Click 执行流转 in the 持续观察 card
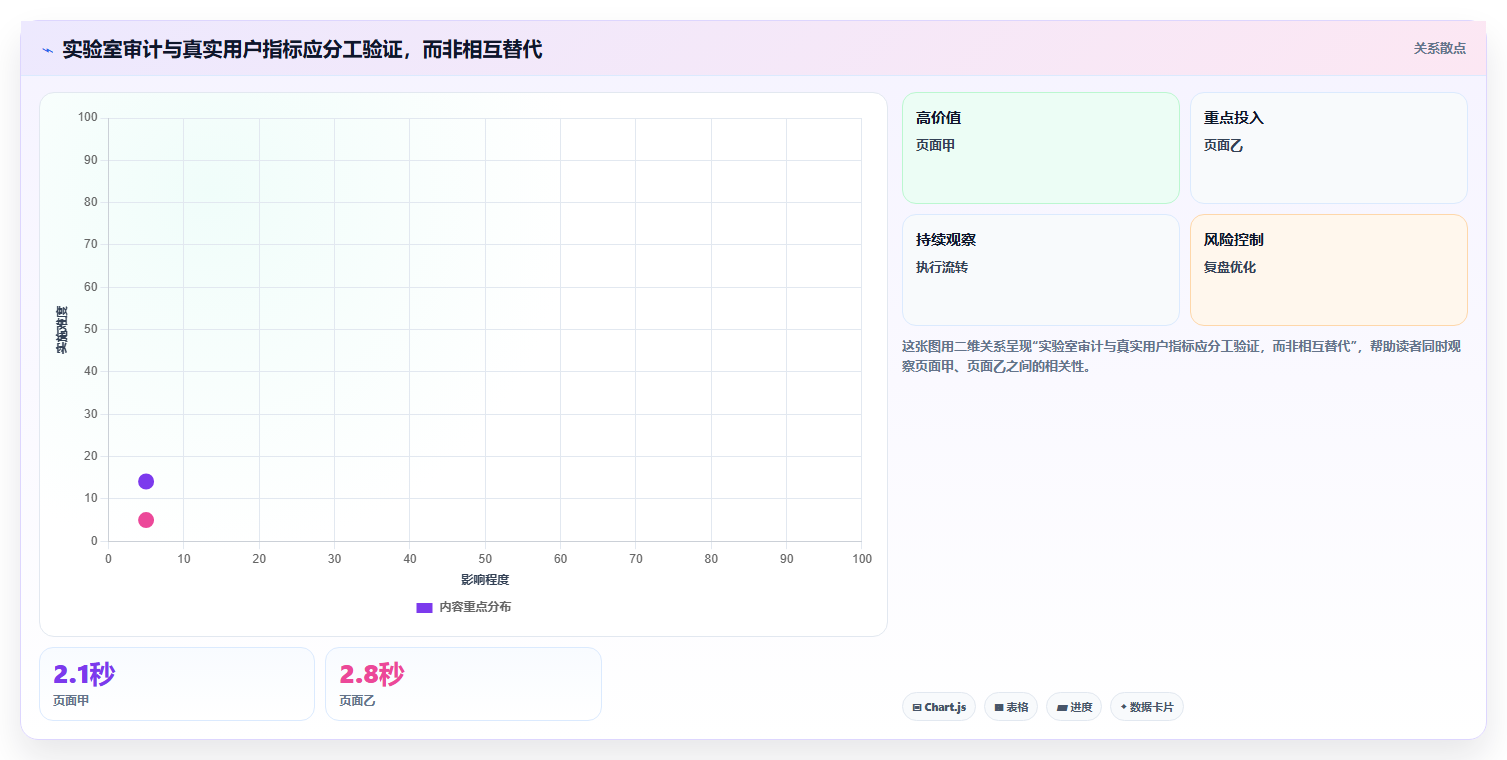Viewport: 1507px width, 760px height. tap(942, 267)
